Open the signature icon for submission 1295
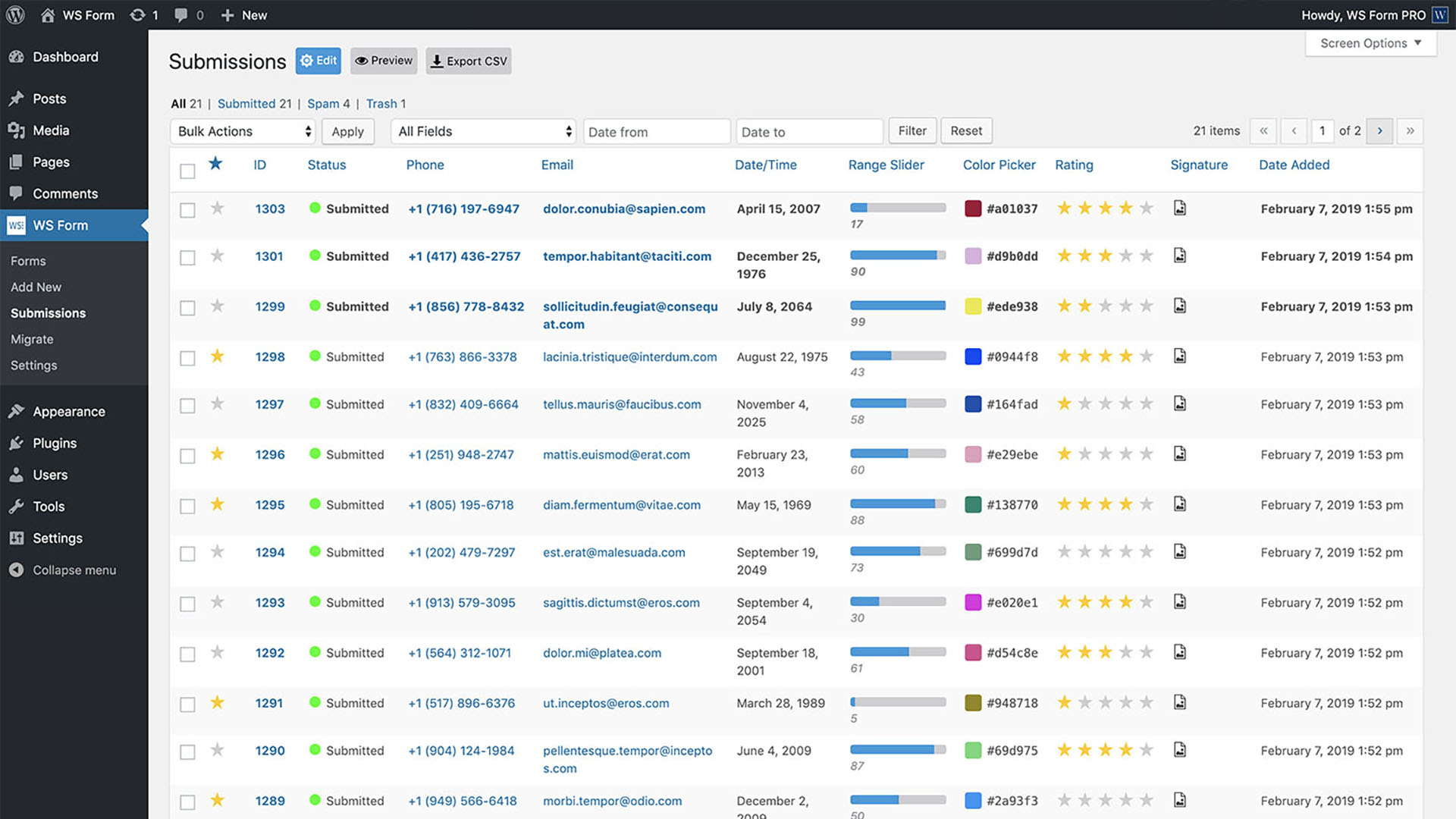 [x=1179, y=504]
